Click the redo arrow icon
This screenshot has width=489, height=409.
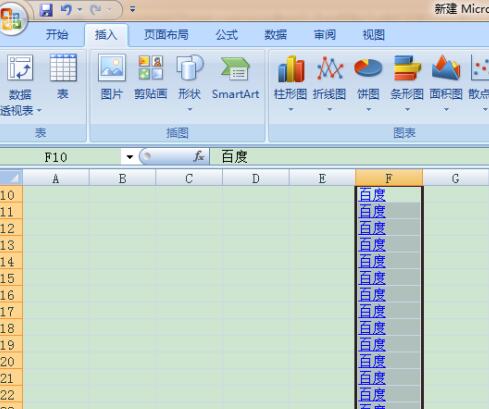coord(96,10)
